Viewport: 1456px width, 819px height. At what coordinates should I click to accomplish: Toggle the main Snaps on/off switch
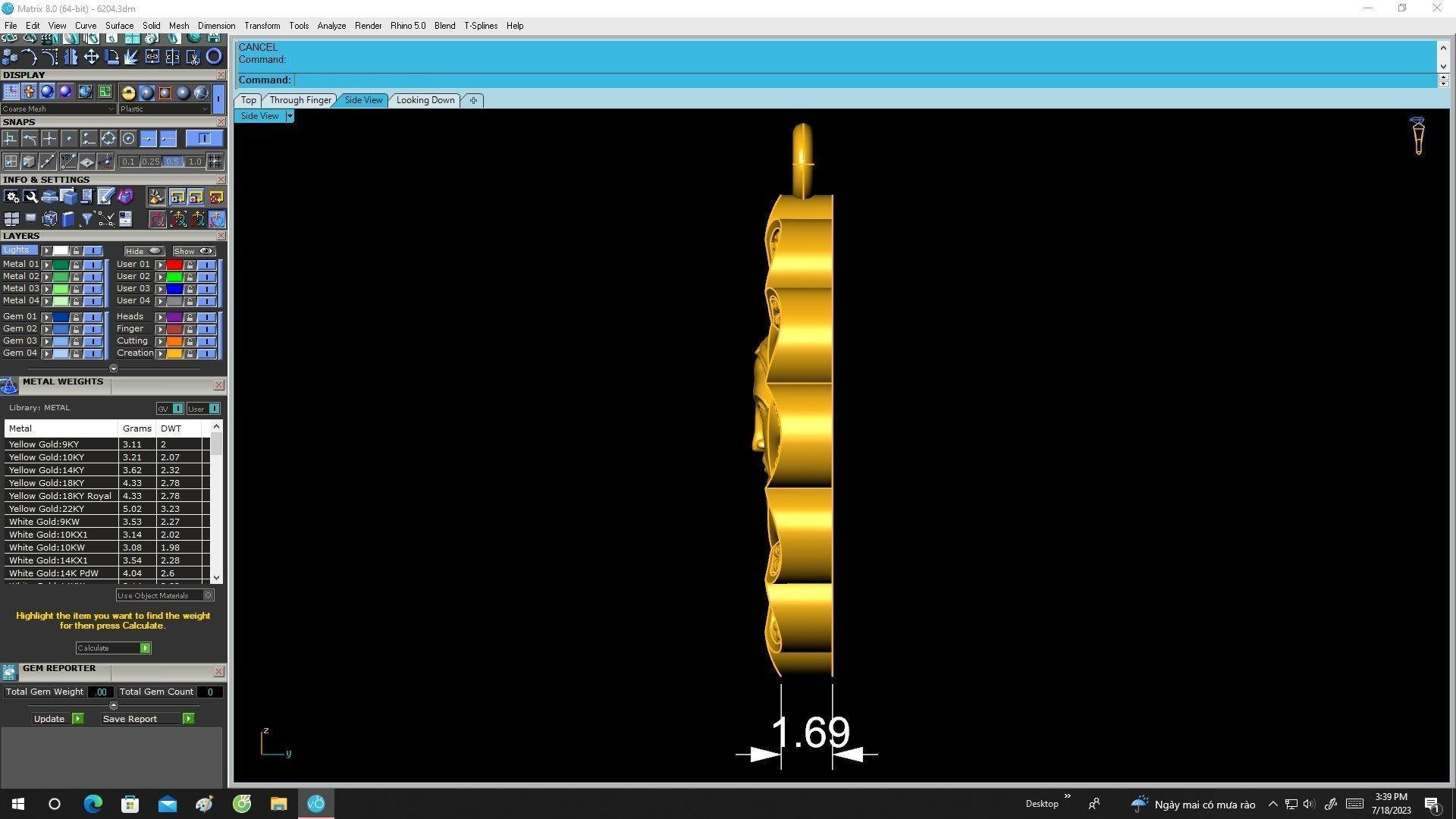(204, 138)
